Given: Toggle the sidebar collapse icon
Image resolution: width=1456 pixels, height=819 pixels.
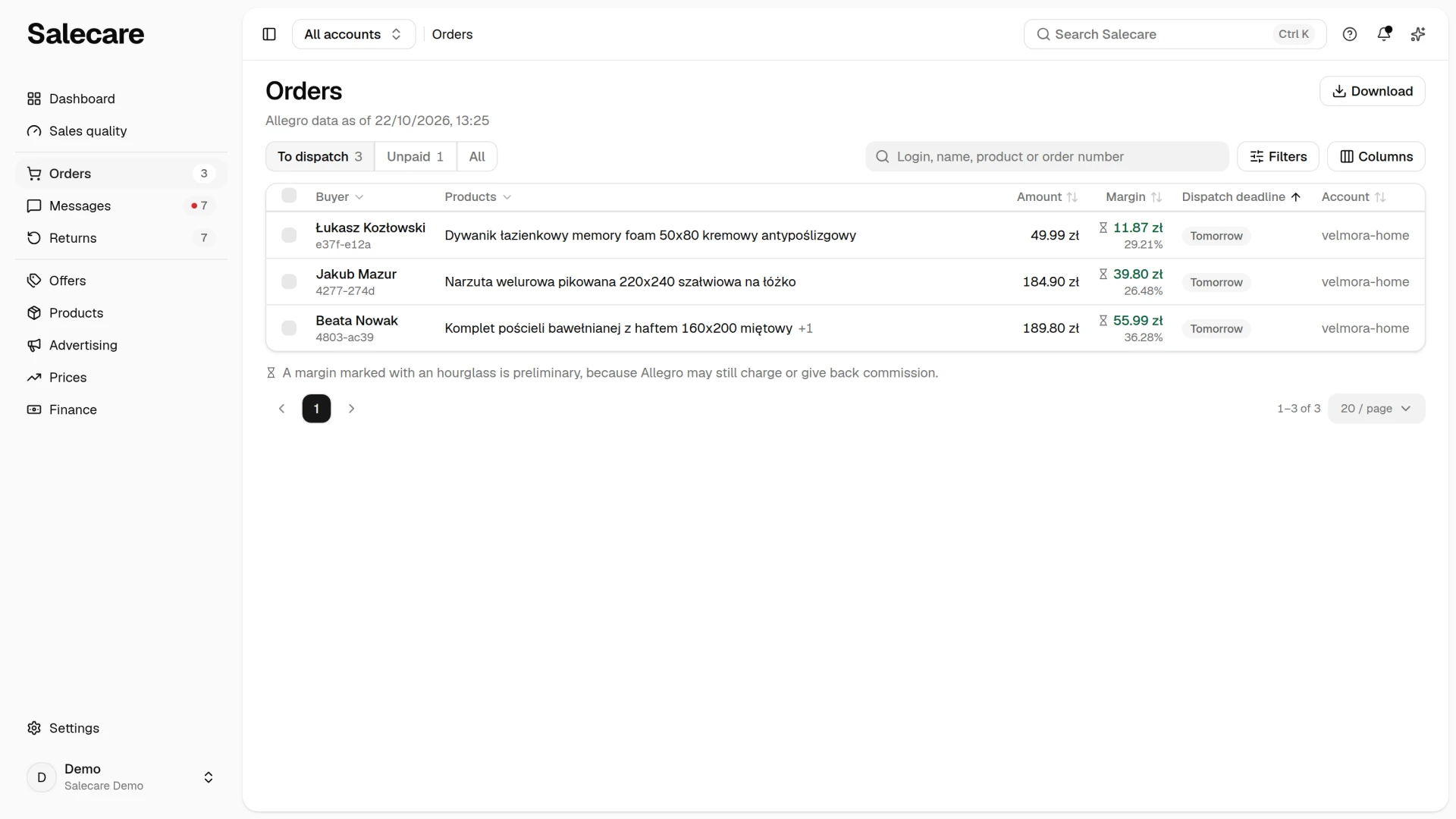Looking at the screenshot, I should (x=269, y=34).
